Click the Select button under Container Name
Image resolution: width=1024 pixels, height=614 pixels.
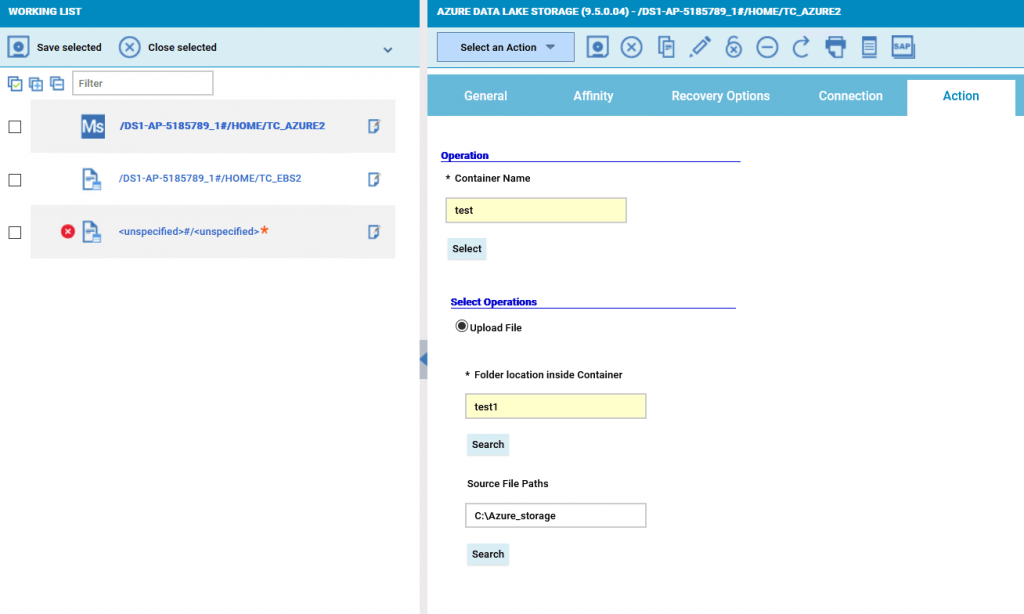(466, 248)
